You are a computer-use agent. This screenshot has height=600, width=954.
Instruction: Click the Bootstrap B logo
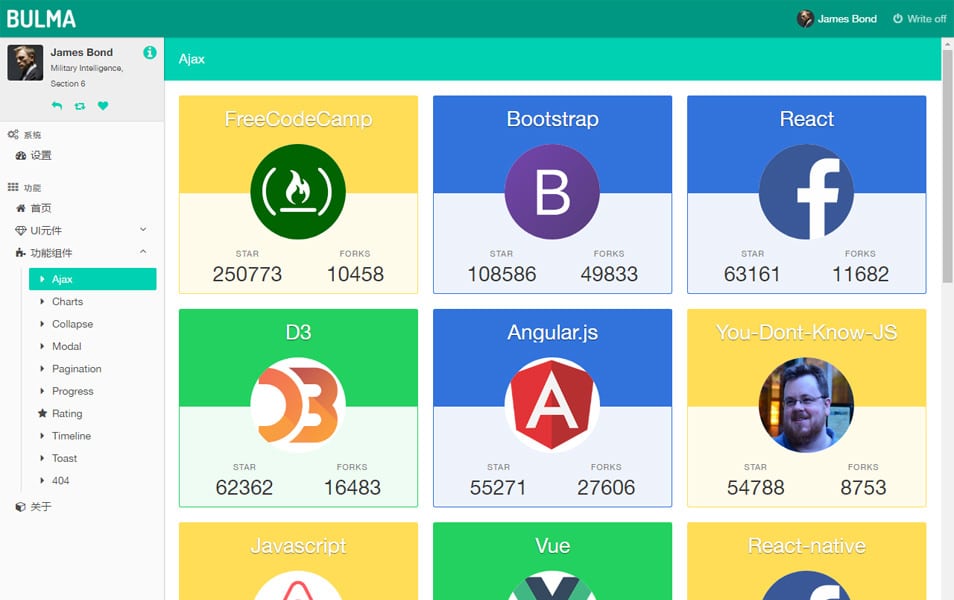tap(552, 192)
